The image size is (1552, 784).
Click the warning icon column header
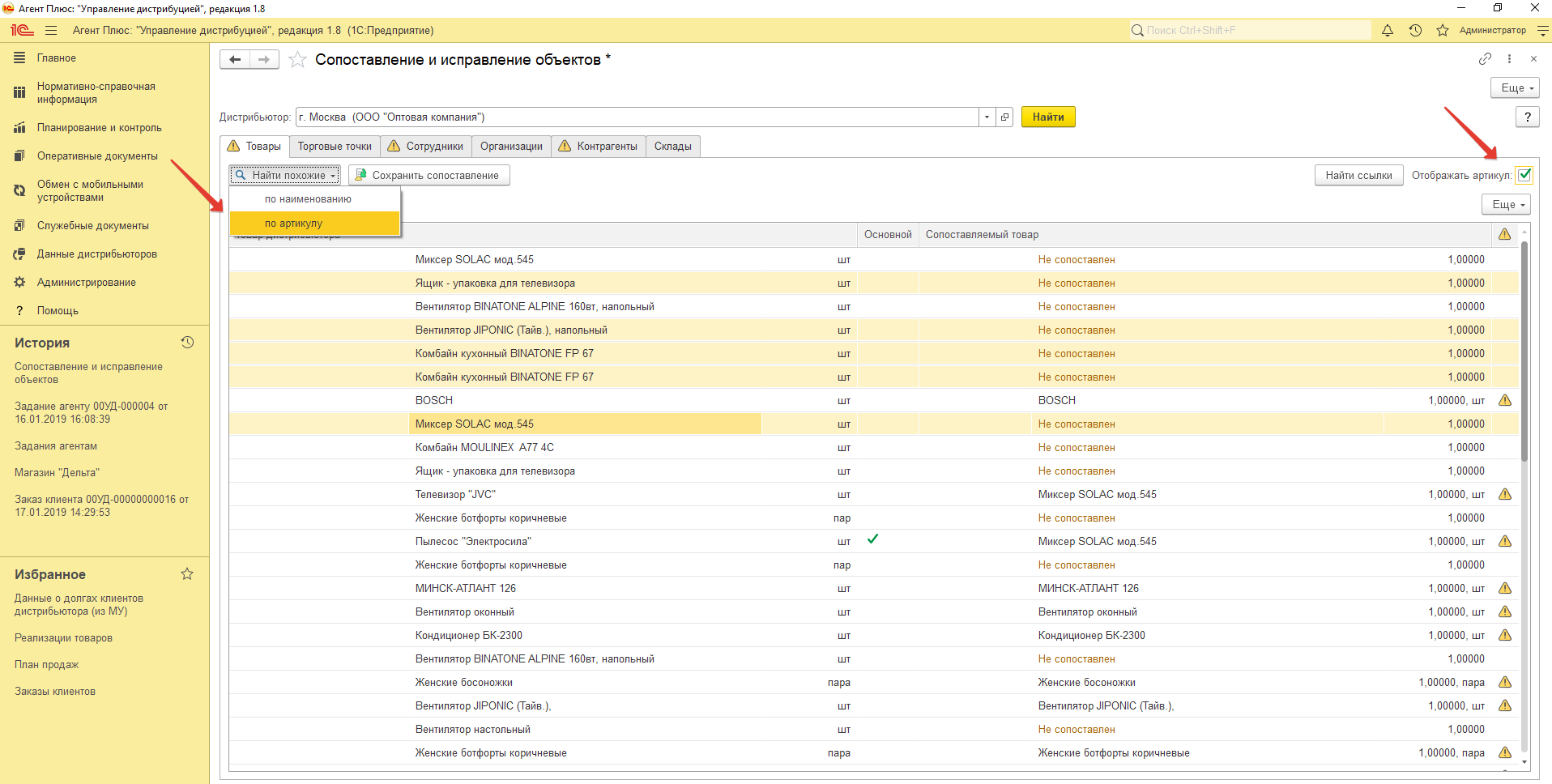(x=1505, y=234)
